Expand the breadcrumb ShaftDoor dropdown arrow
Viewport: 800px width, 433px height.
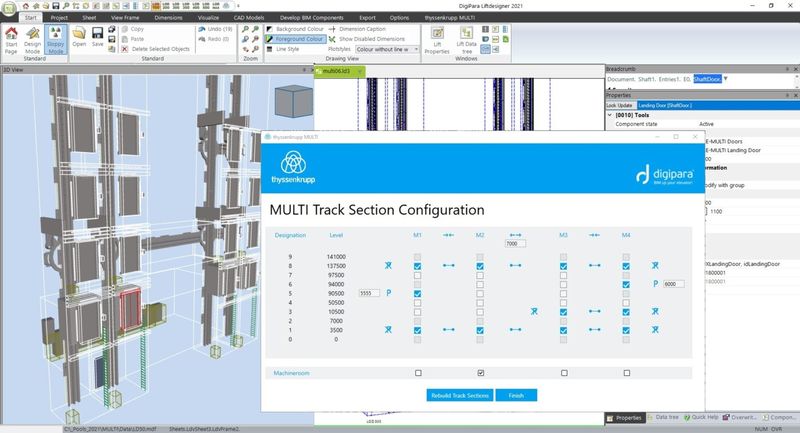pyautogui.click(x=726, y=78)
